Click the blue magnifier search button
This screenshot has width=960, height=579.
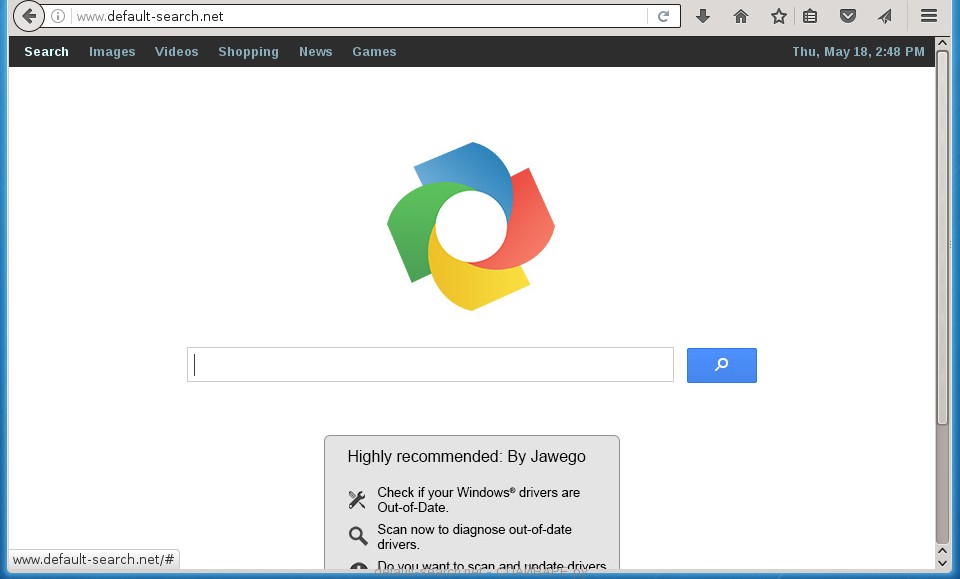coord(721,365)
